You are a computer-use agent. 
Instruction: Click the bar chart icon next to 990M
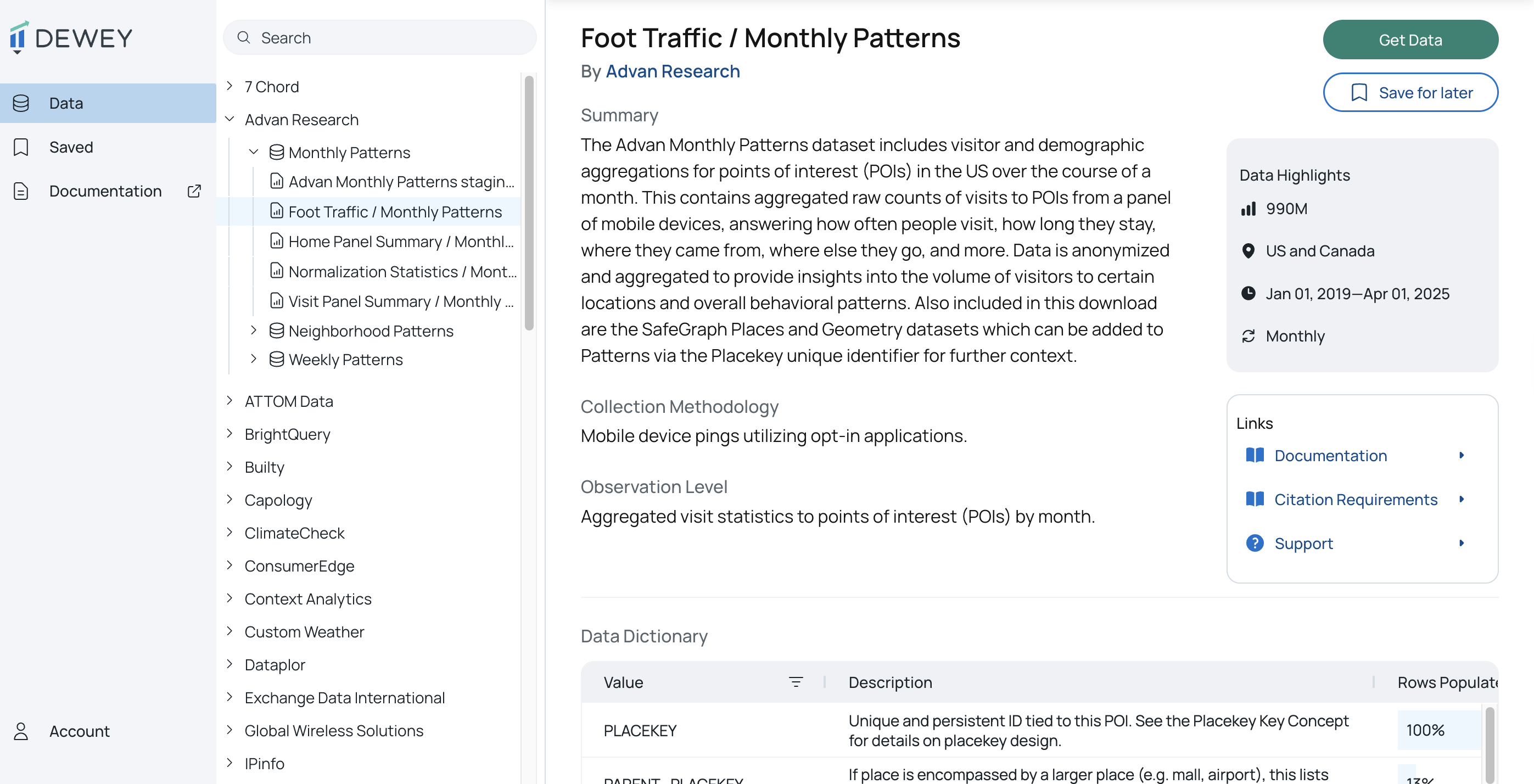[x=1248, y=209]
